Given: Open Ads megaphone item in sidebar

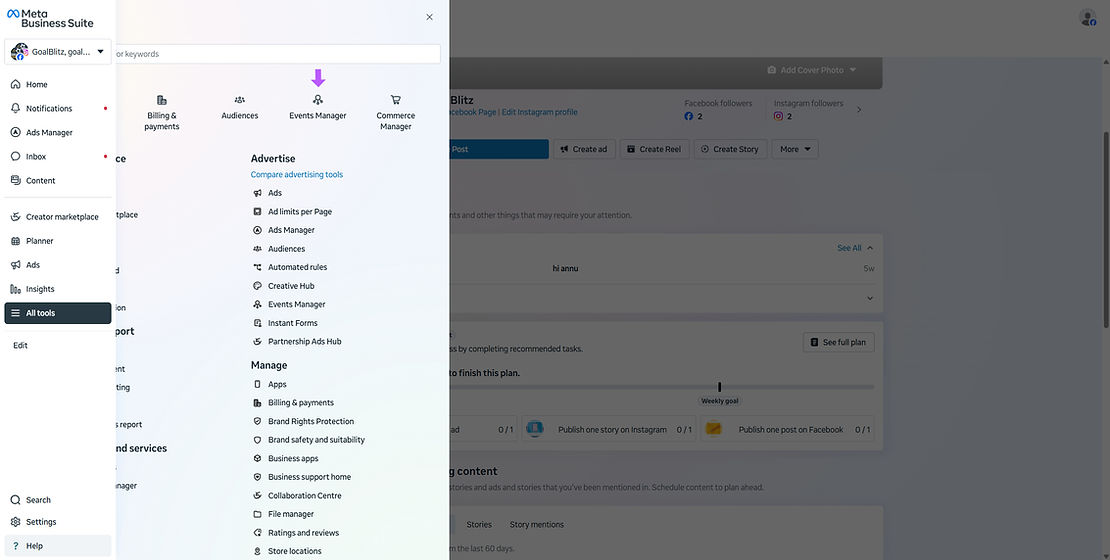Looking at the screenshot, I should click(57, 265).
